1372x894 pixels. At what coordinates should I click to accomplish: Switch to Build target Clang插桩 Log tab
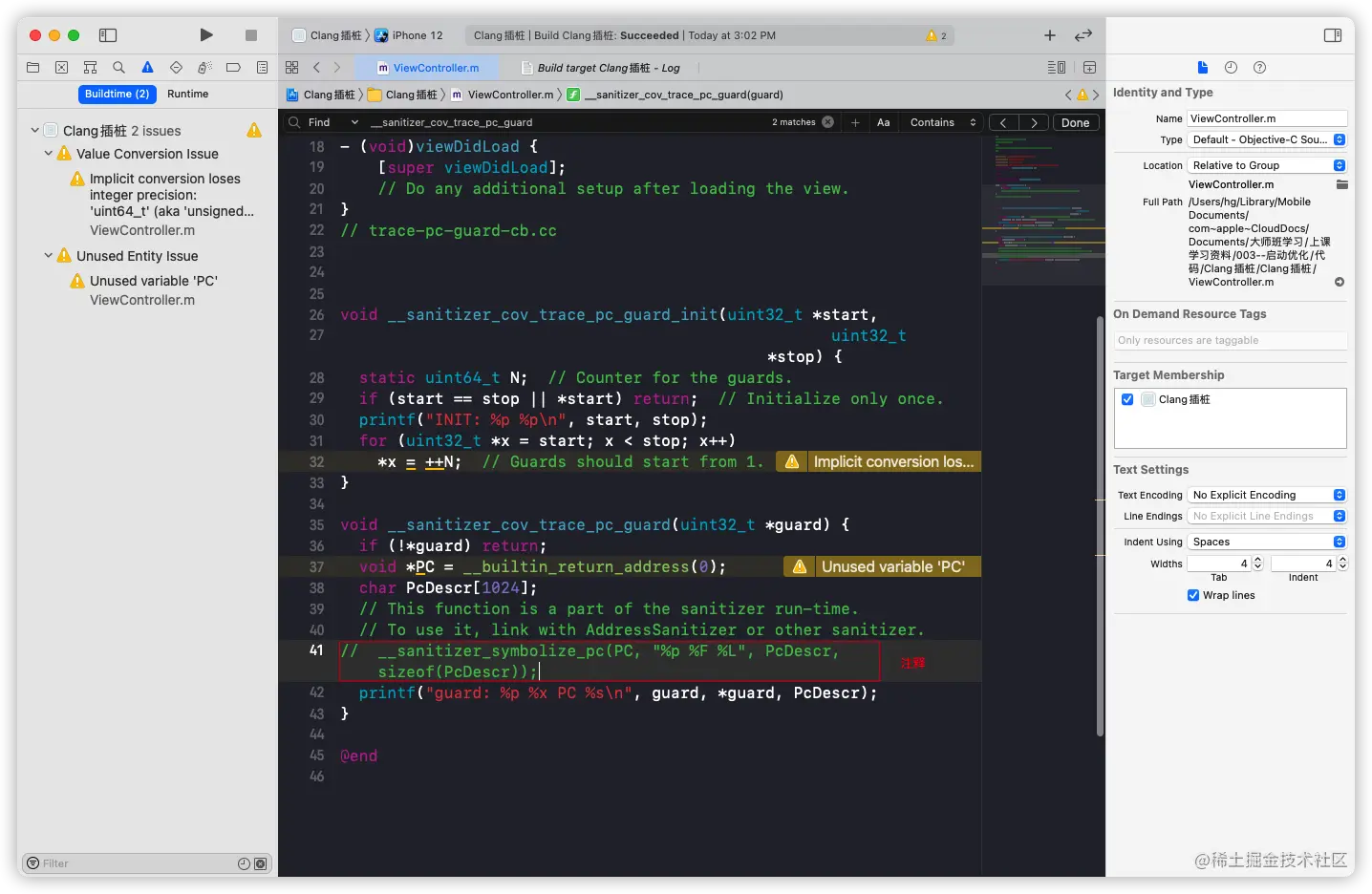601,68
